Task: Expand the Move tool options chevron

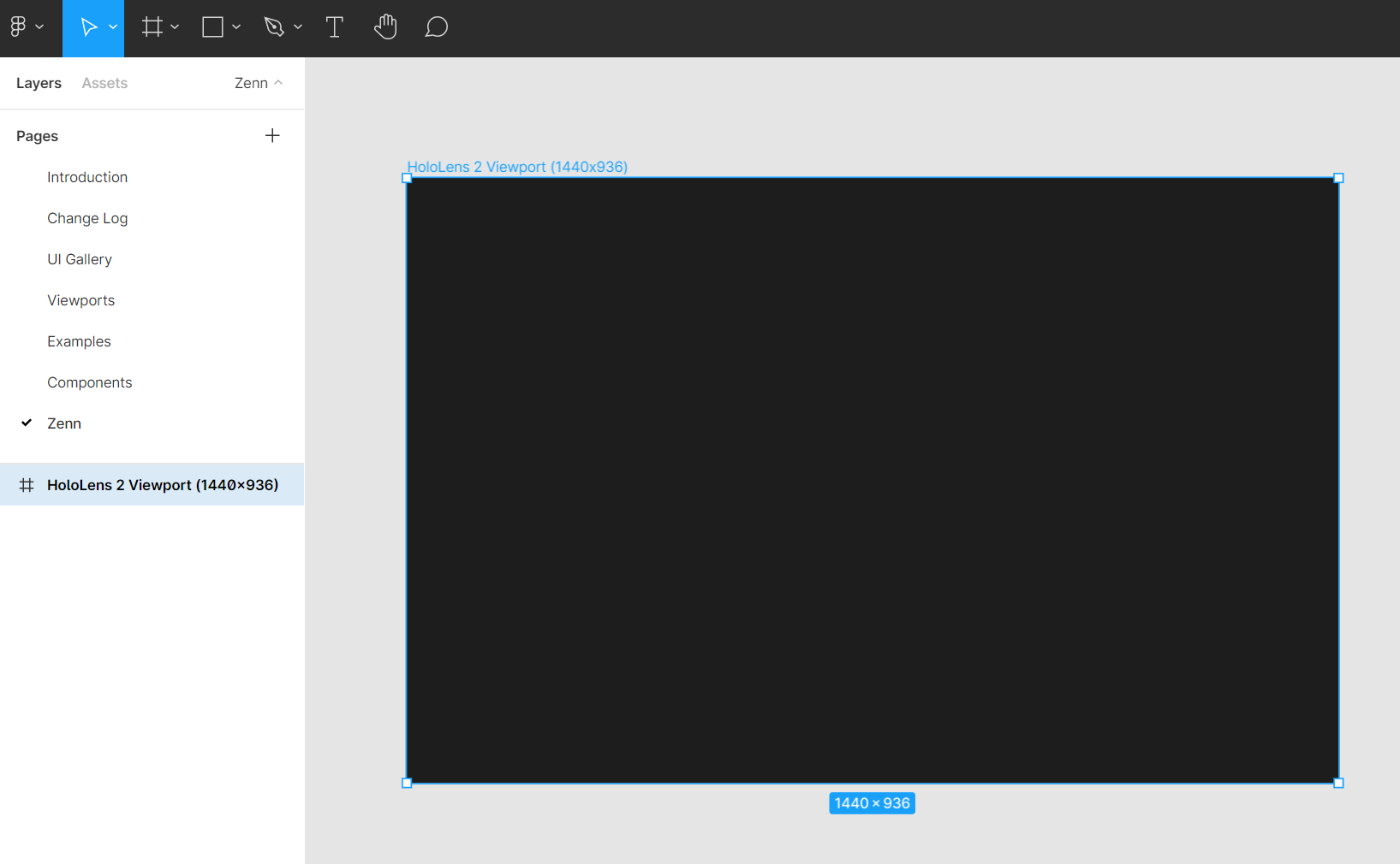Action: coord(113,27)
